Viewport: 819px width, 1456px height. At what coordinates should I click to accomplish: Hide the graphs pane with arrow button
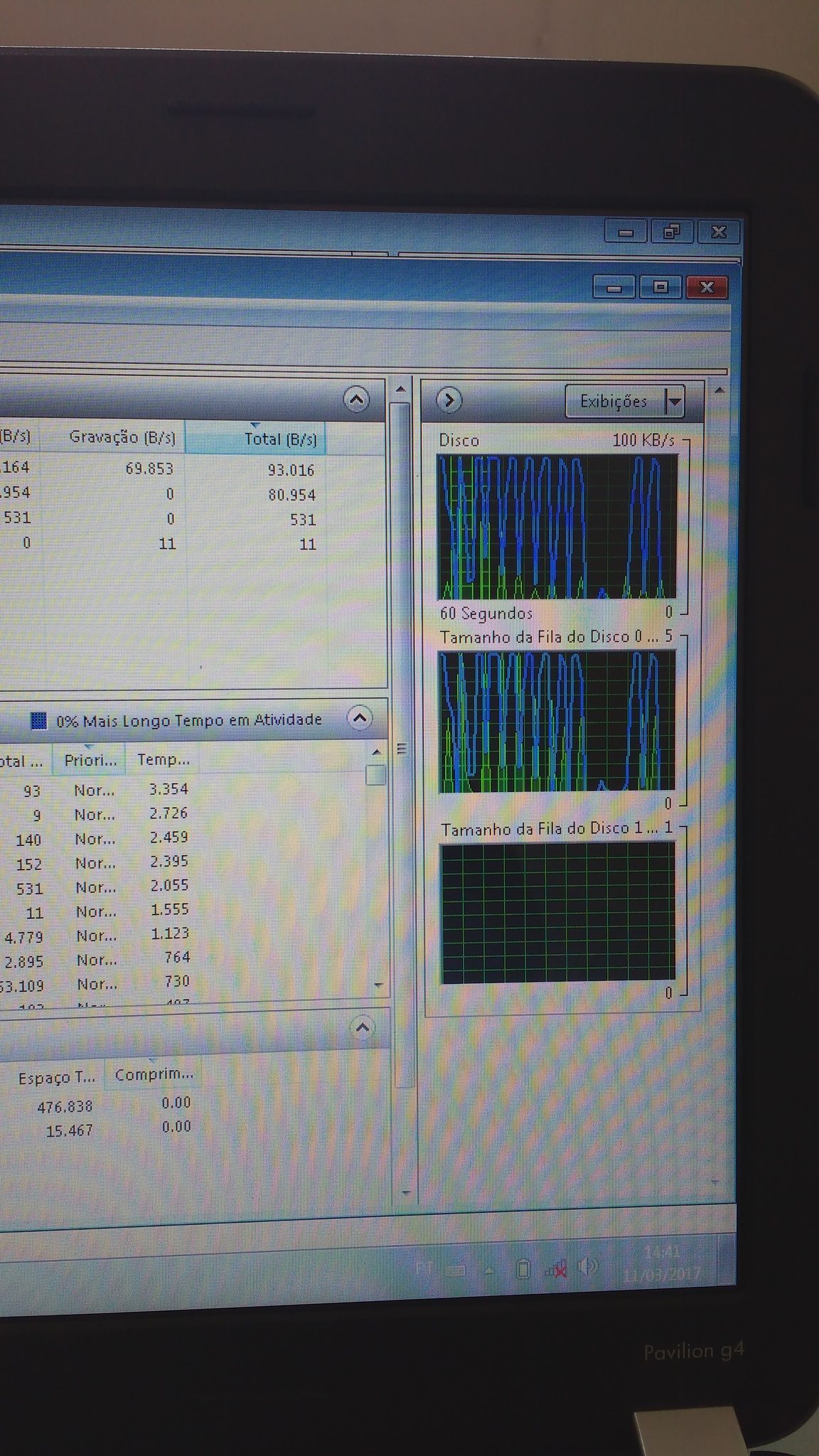[x=449, y=400]
